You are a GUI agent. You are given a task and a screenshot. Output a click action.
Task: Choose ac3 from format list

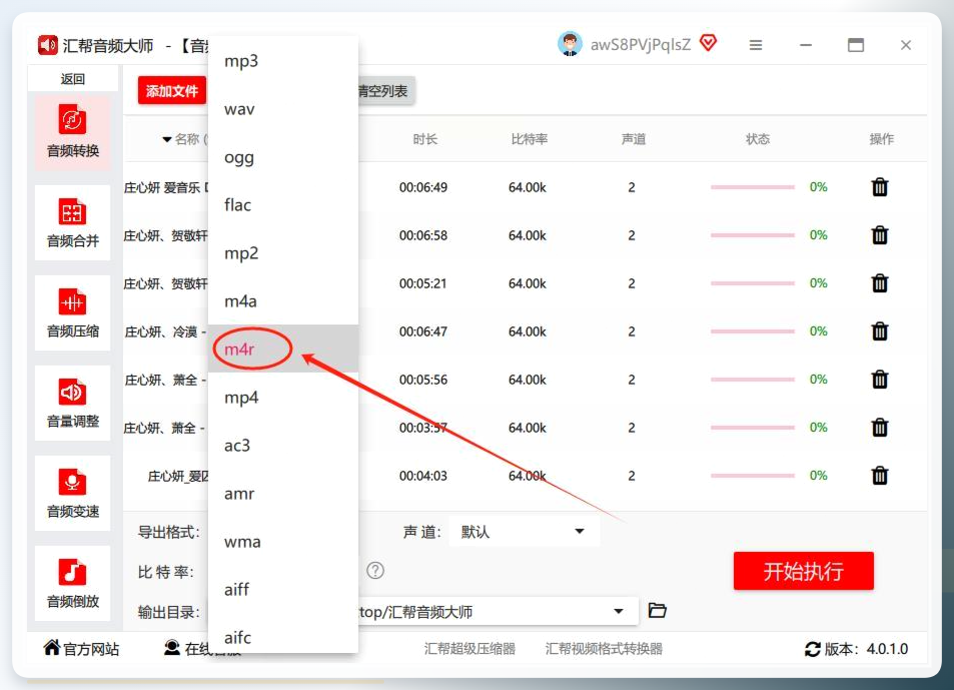click(x=283, y=445)
